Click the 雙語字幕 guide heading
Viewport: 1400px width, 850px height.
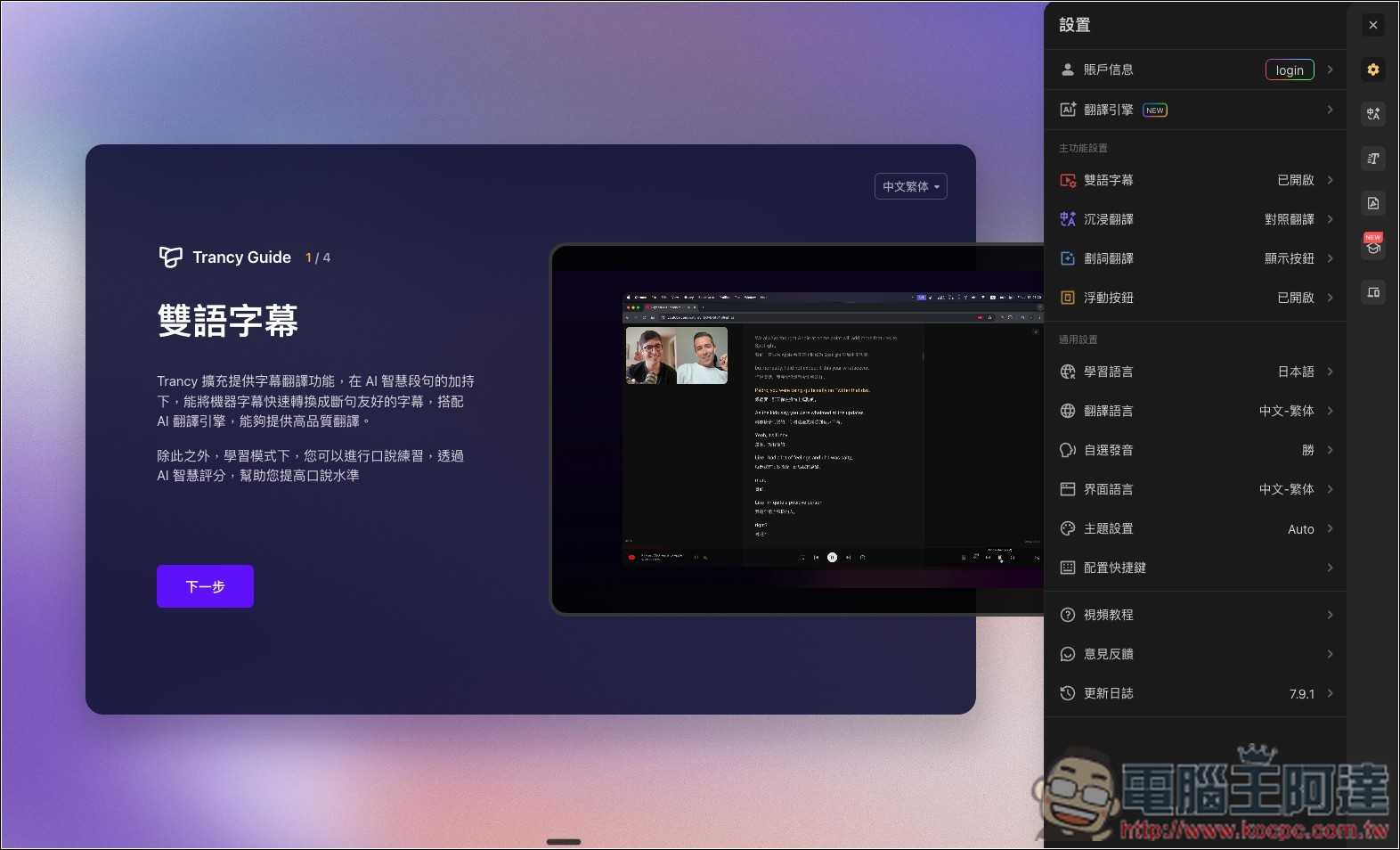pos(228,321)
